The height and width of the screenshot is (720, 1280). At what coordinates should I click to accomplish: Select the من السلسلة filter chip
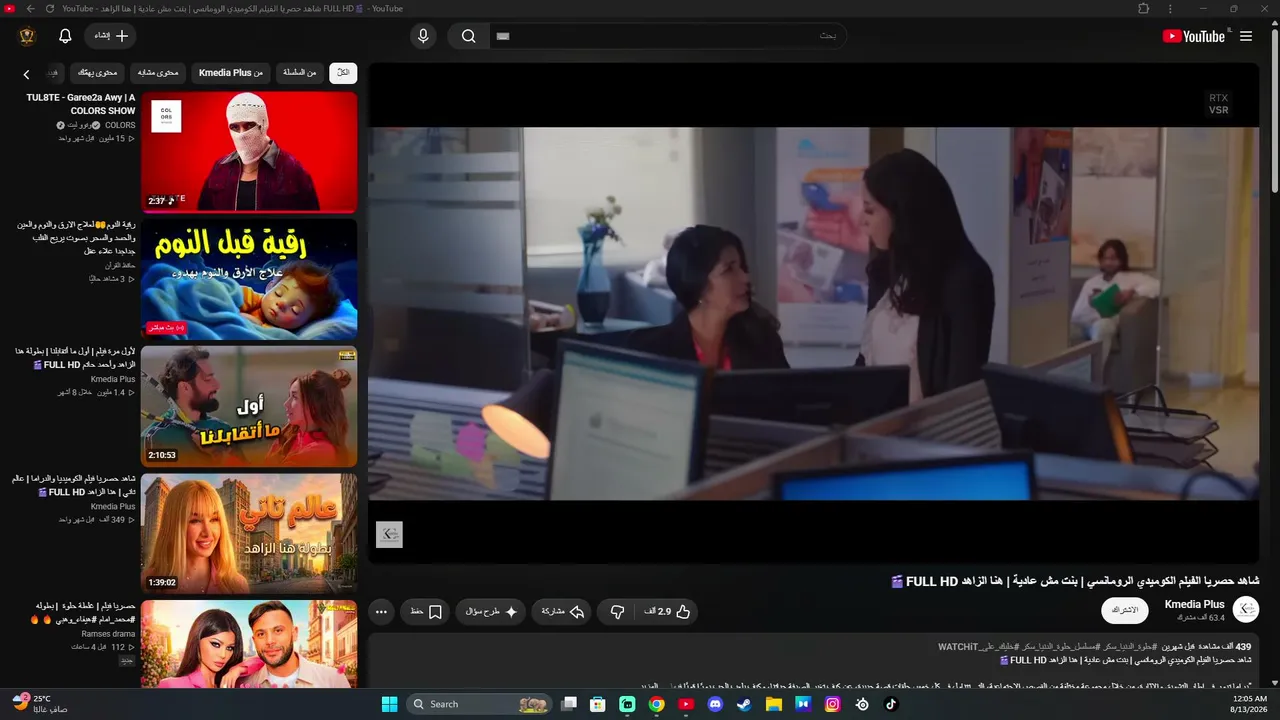tap(299, 72)
